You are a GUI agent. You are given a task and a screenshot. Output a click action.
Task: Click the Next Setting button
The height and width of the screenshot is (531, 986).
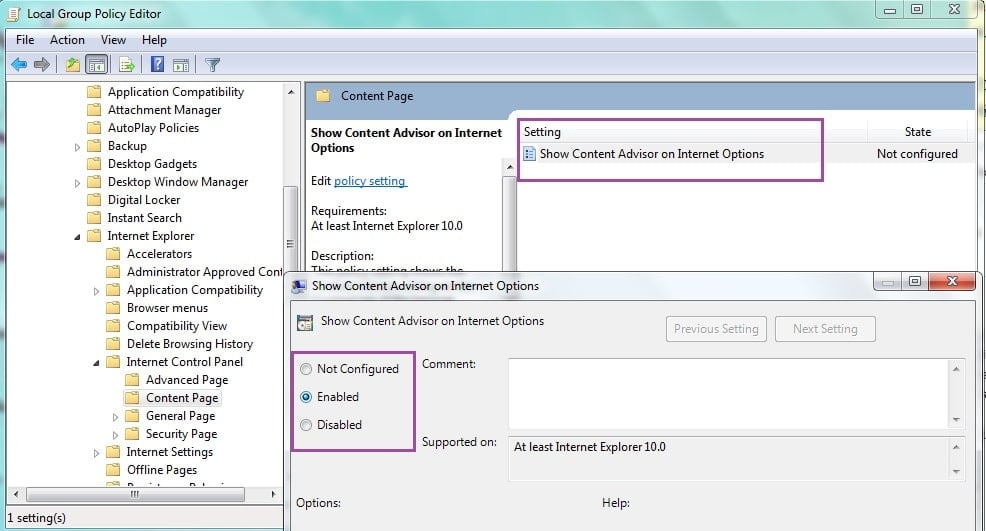[x=825, y=329]
